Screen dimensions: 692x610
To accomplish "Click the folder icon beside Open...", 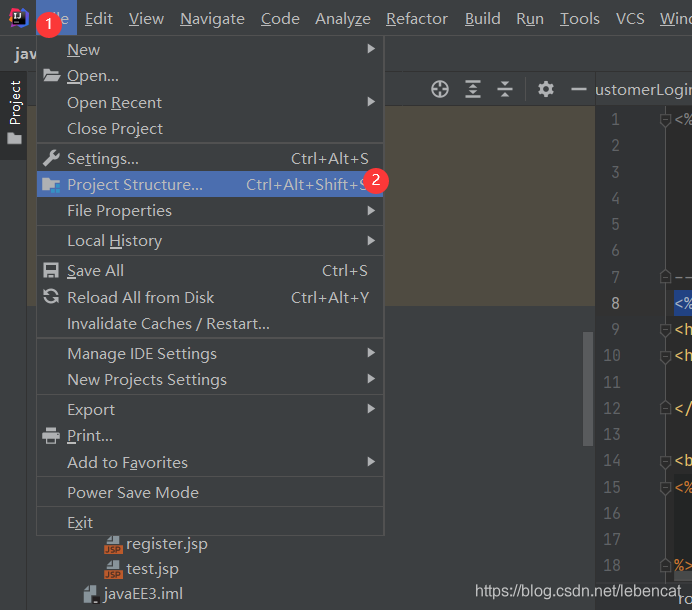I will pyautogui.click(x=51, y=76).
